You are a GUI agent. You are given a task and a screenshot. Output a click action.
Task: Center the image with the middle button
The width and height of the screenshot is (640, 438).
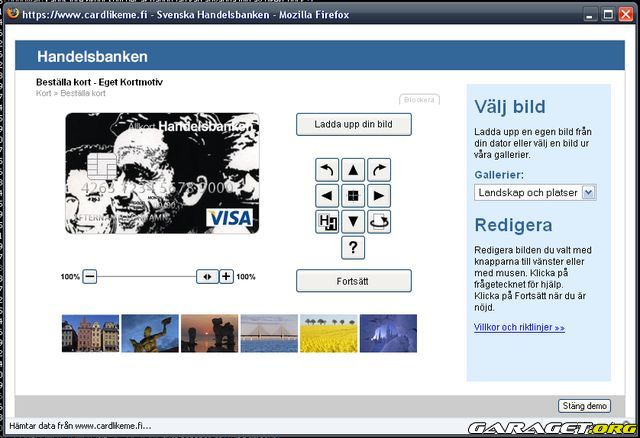click(353, 196)
